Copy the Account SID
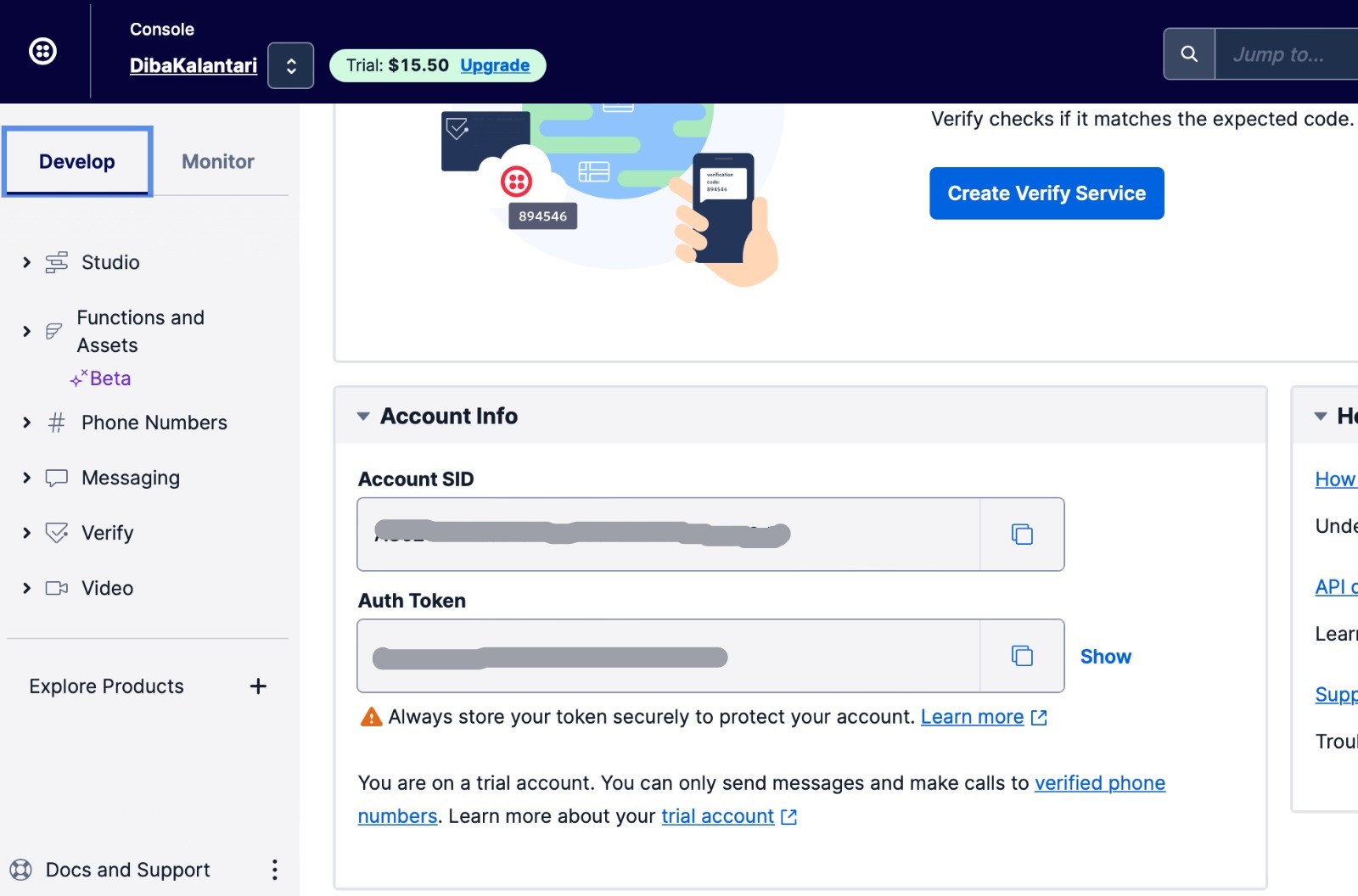Image resolution: width=1358 pixels, height=896 pixels. tap(1022, 535)
